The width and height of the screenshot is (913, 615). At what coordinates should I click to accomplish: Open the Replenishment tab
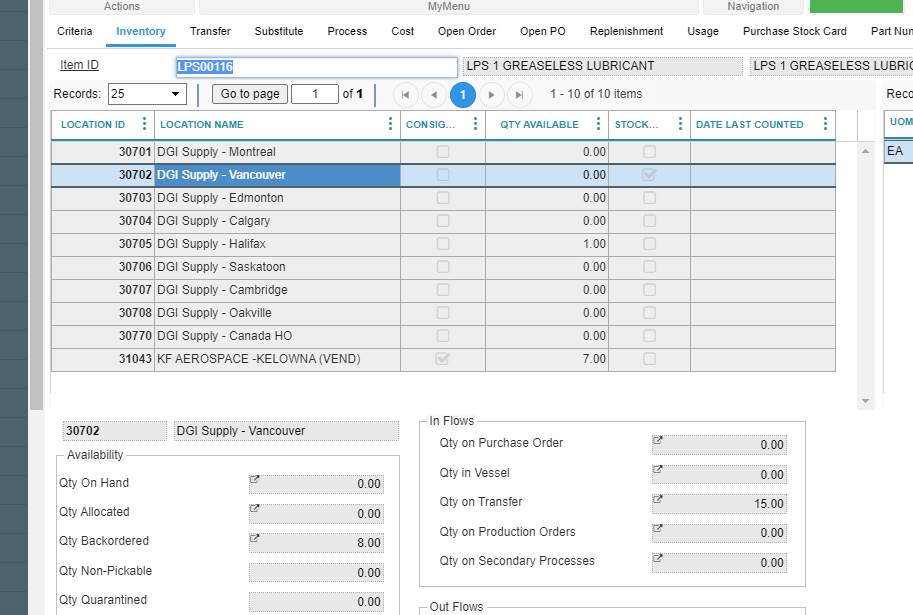pos(626,31)
